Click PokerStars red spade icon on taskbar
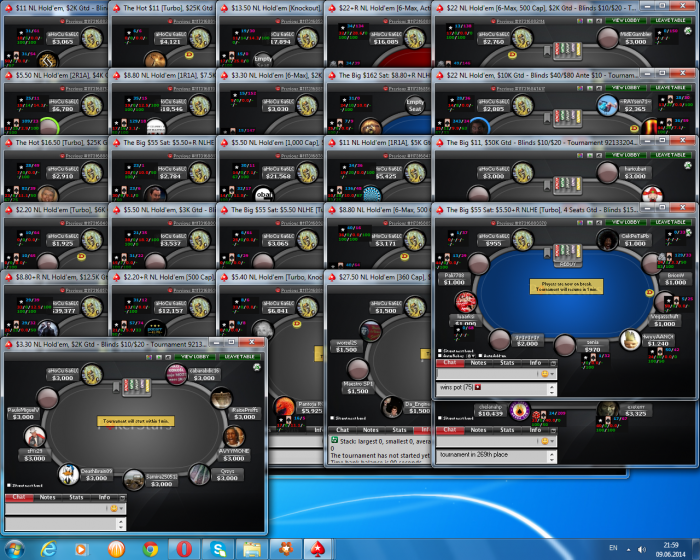 tap(318, 549)
